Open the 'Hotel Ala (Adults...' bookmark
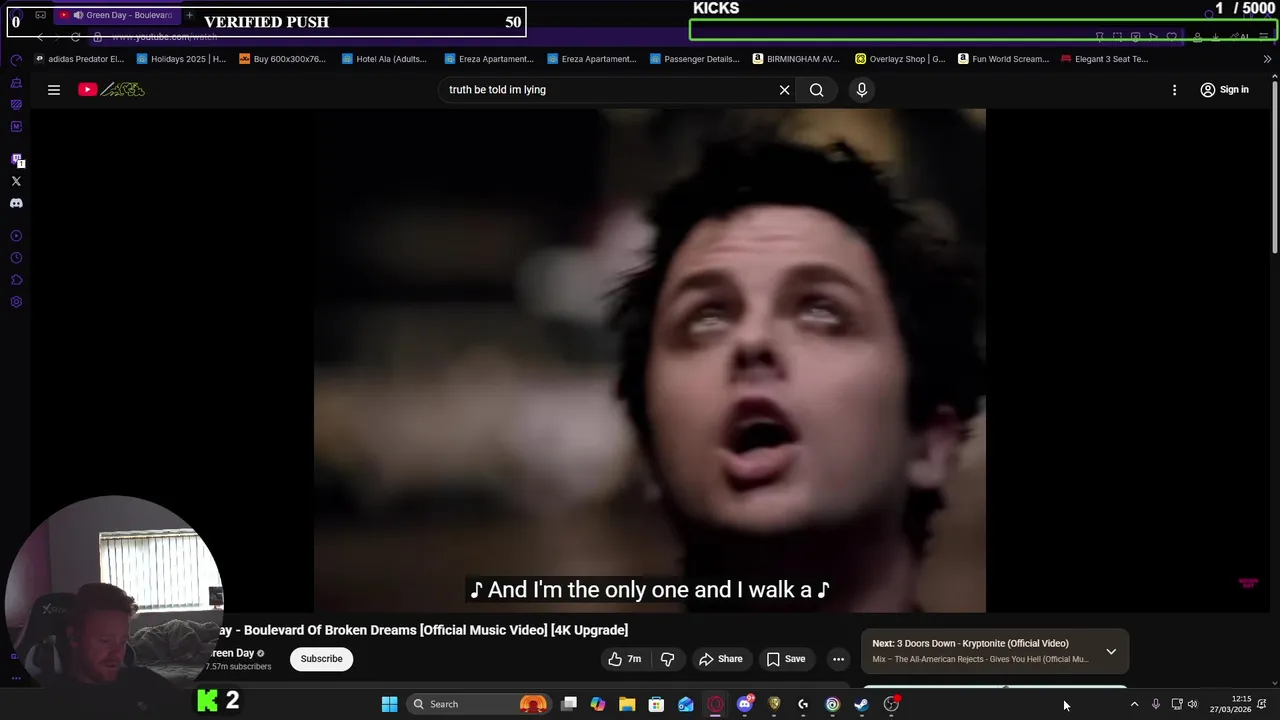The height and width of the screenshot is (720, 1280). (384, 59)
